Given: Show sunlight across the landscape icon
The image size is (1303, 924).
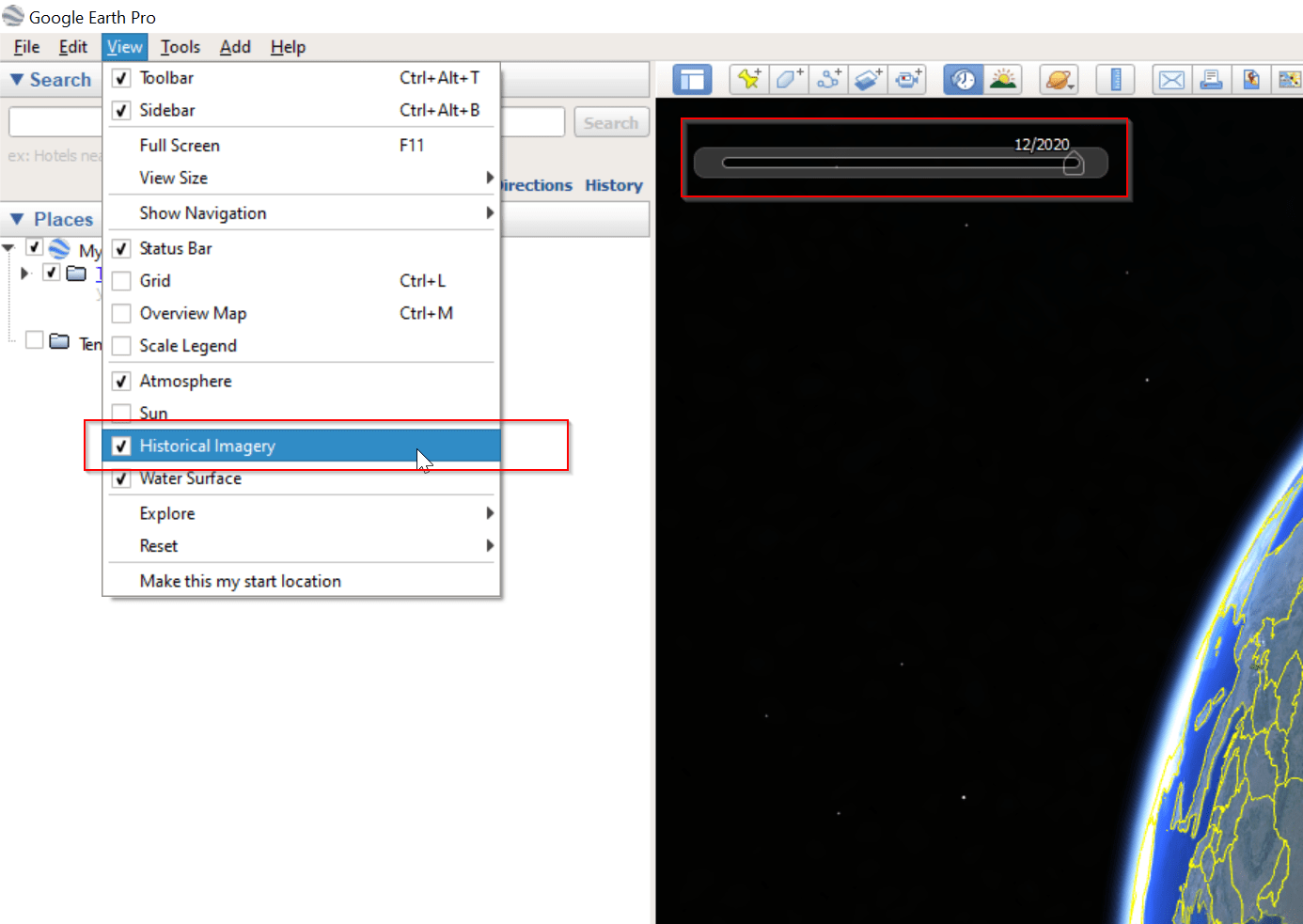Looking at the screenshot, I should tap(1003, 80).
